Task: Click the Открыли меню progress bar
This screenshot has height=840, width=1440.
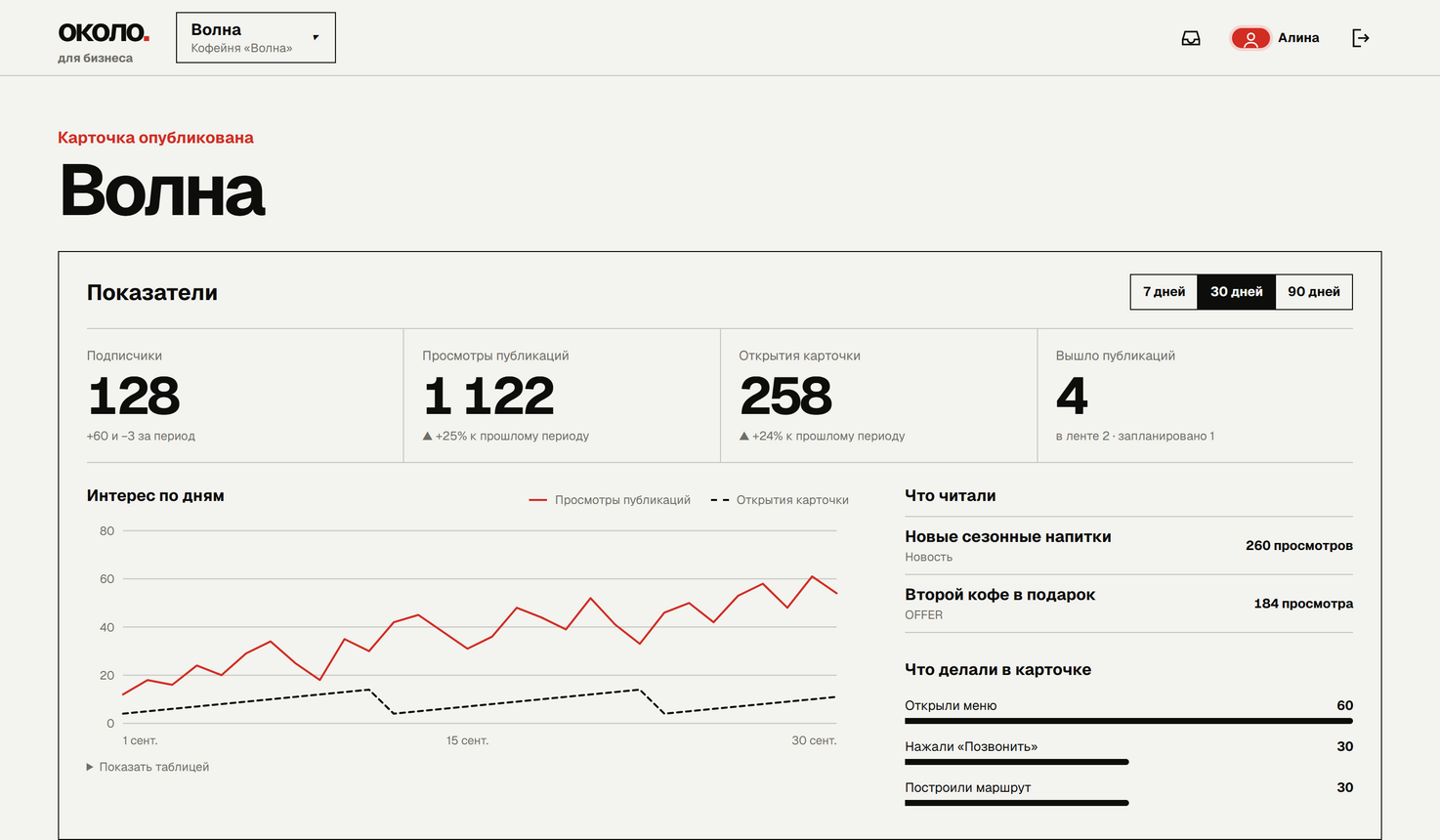Action: [x=1128, y=721]
